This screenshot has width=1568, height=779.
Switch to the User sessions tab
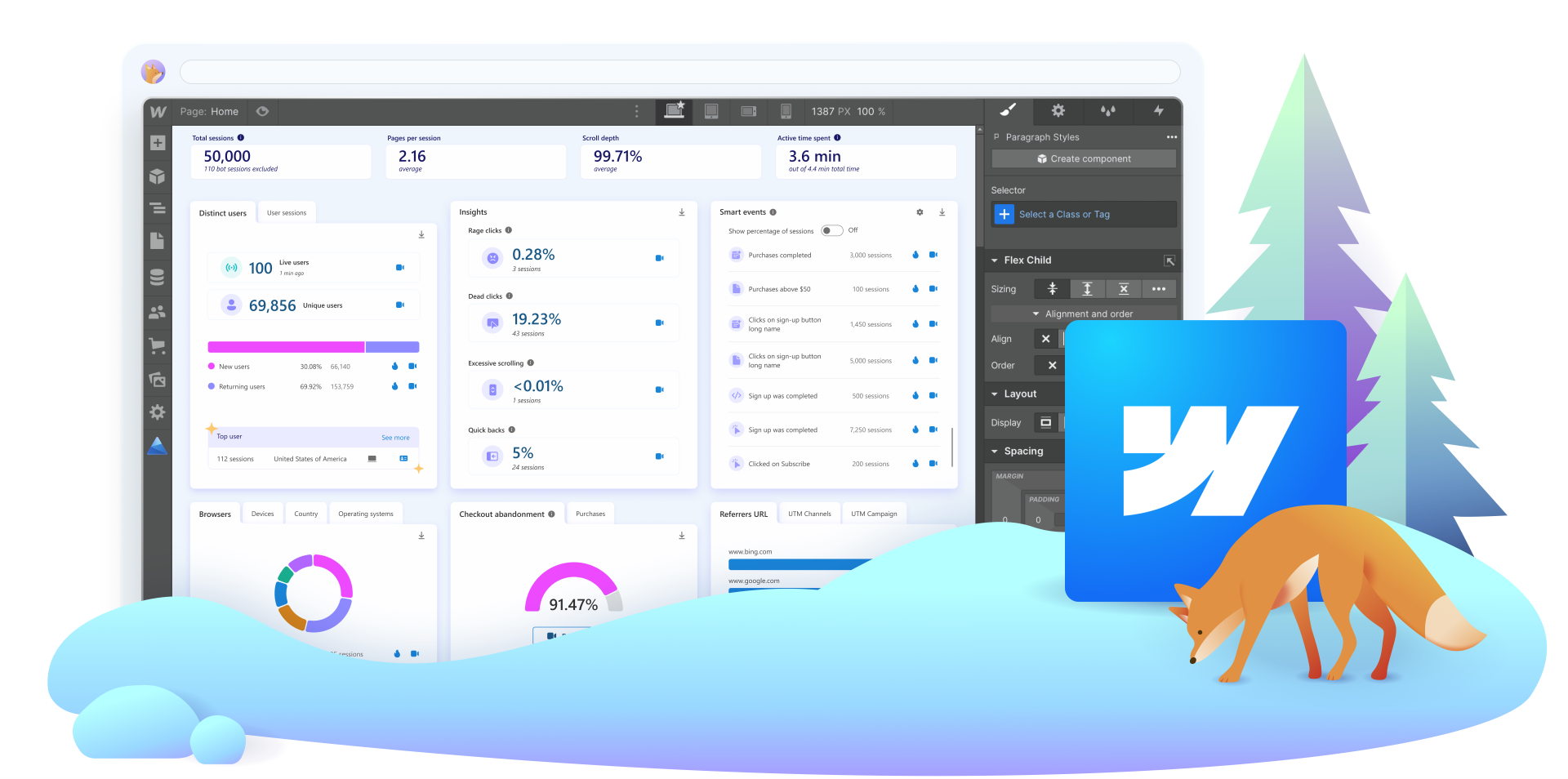coord(287,211)
